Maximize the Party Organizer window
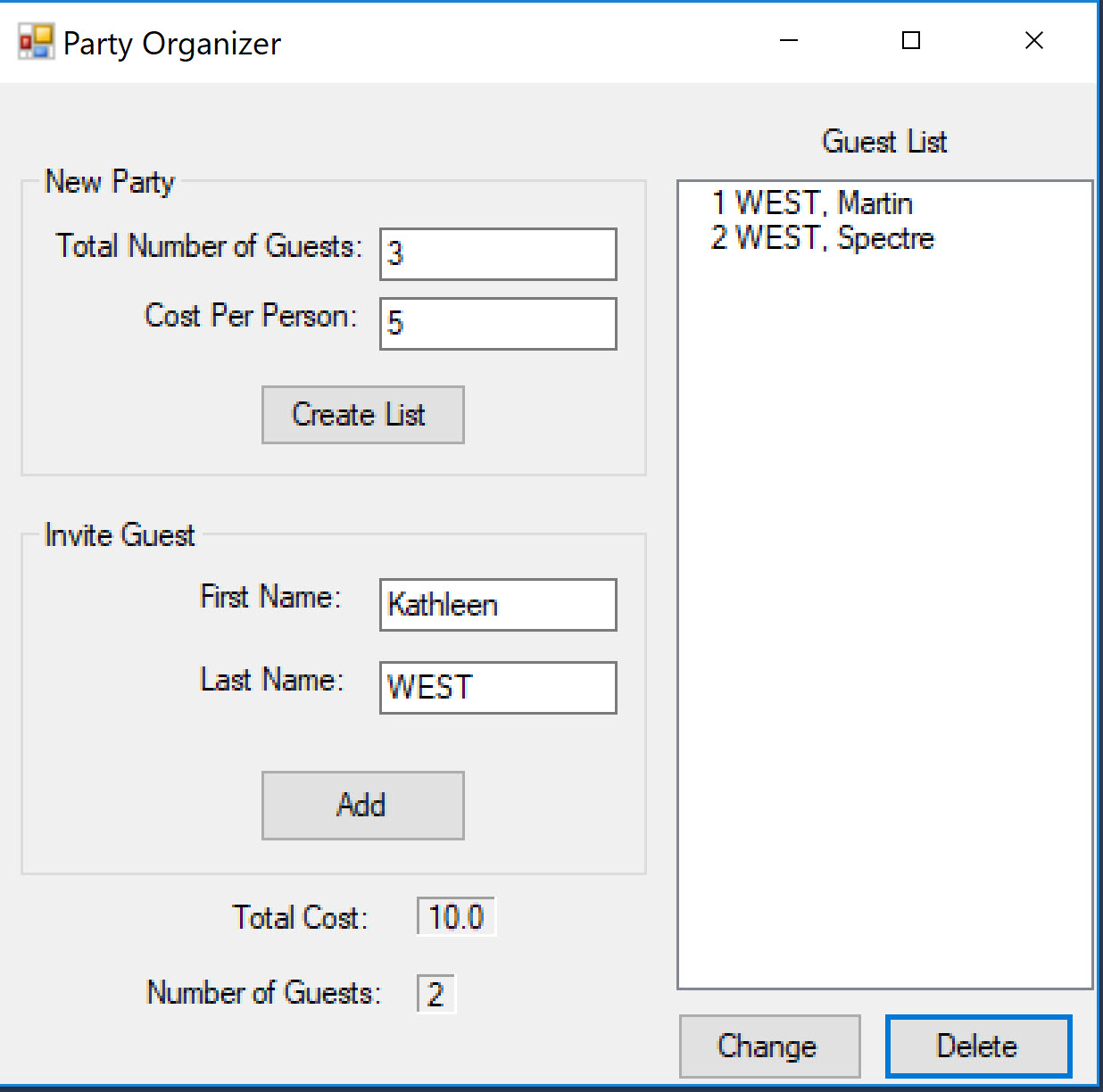 coord(911,41)
